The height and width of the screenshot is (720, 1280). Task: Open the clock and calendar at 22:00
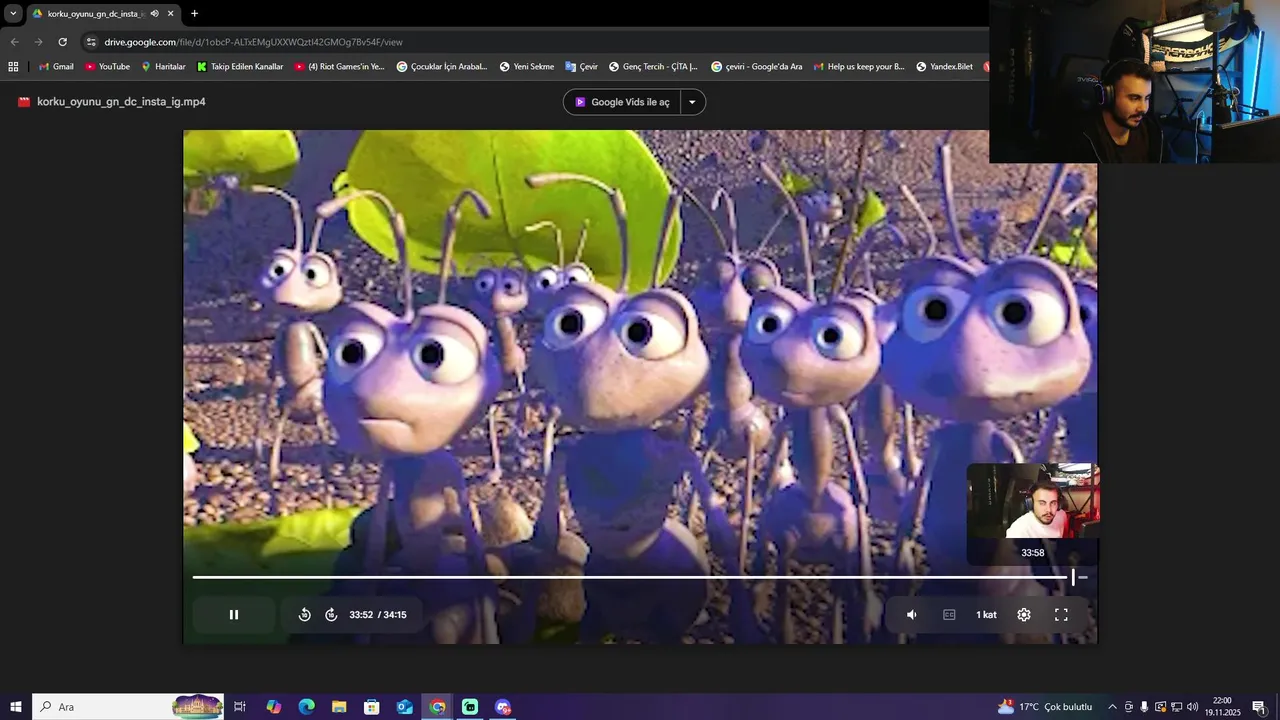pos(1222,707)
